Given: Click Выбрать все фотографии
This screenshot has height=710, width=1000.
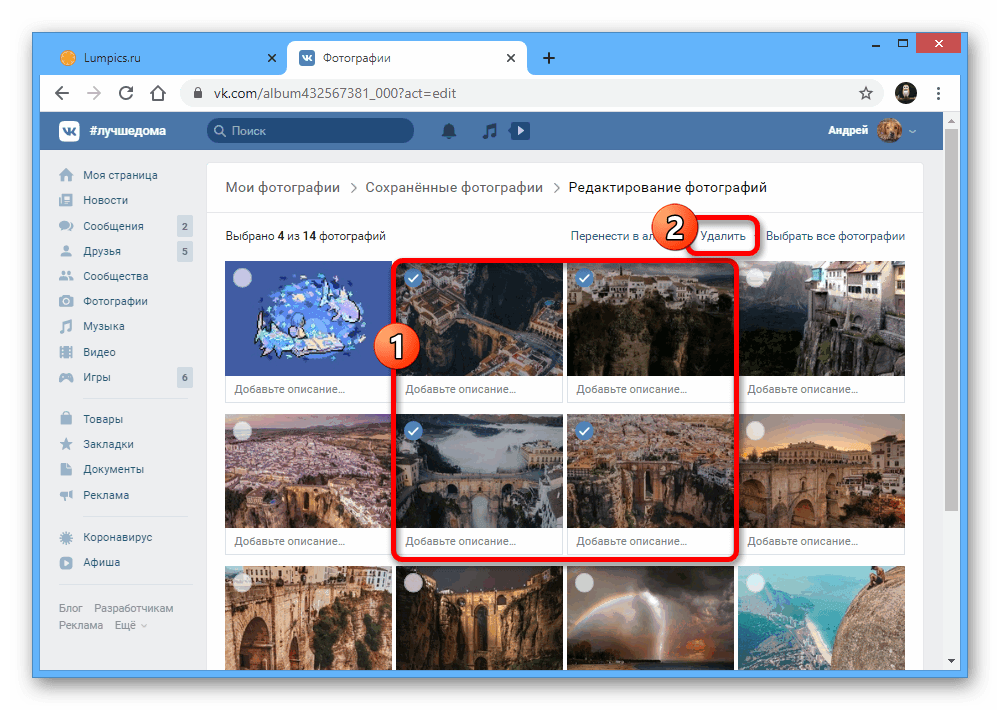Looking at the screenshot, I should tap(835, 236).
